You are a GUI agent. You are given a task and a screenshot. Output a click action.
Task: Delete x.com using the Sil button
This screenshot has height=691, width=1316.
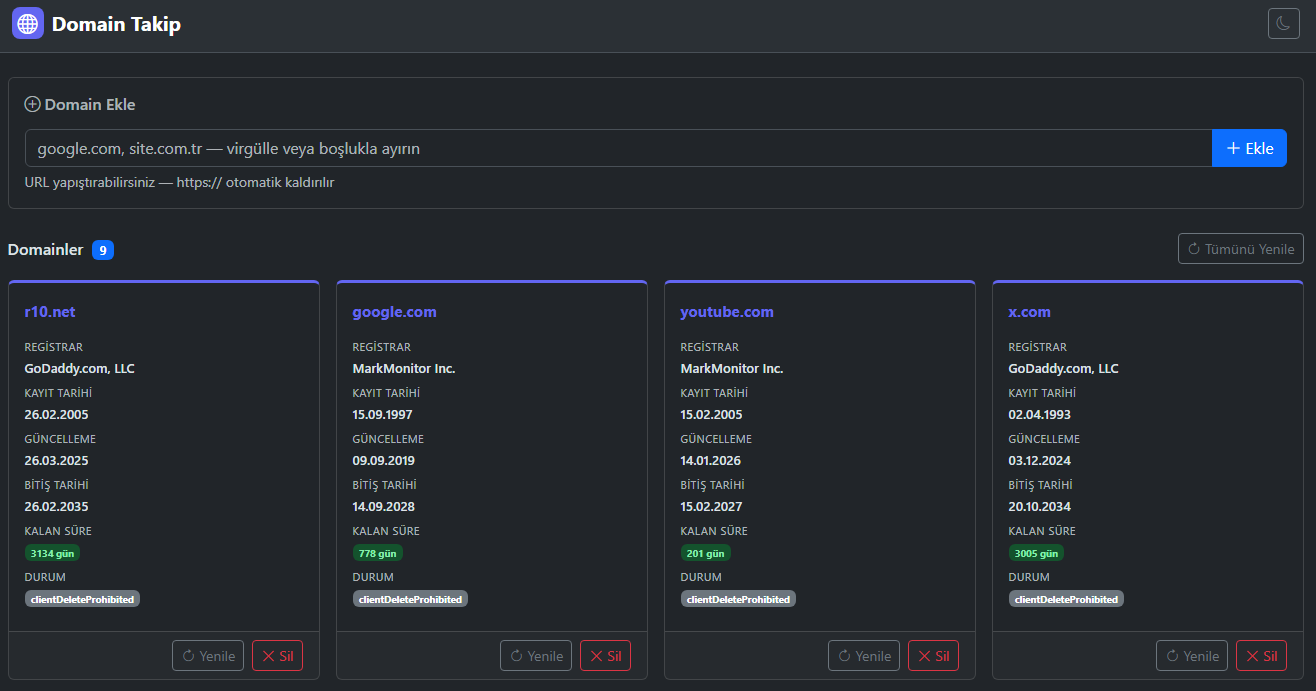tap(1261, 656)
